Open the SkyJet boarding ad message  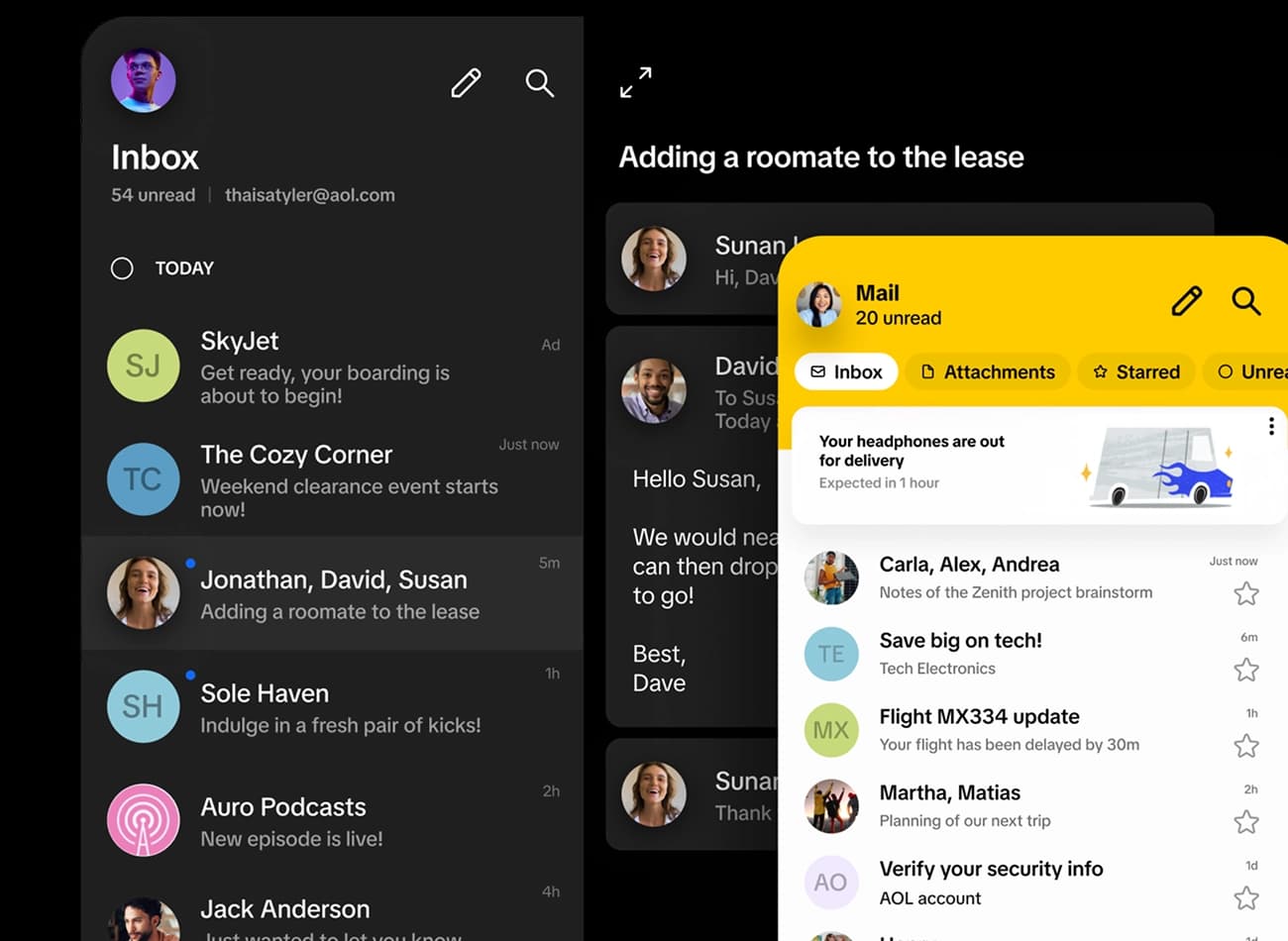click(x=327, y=367)
